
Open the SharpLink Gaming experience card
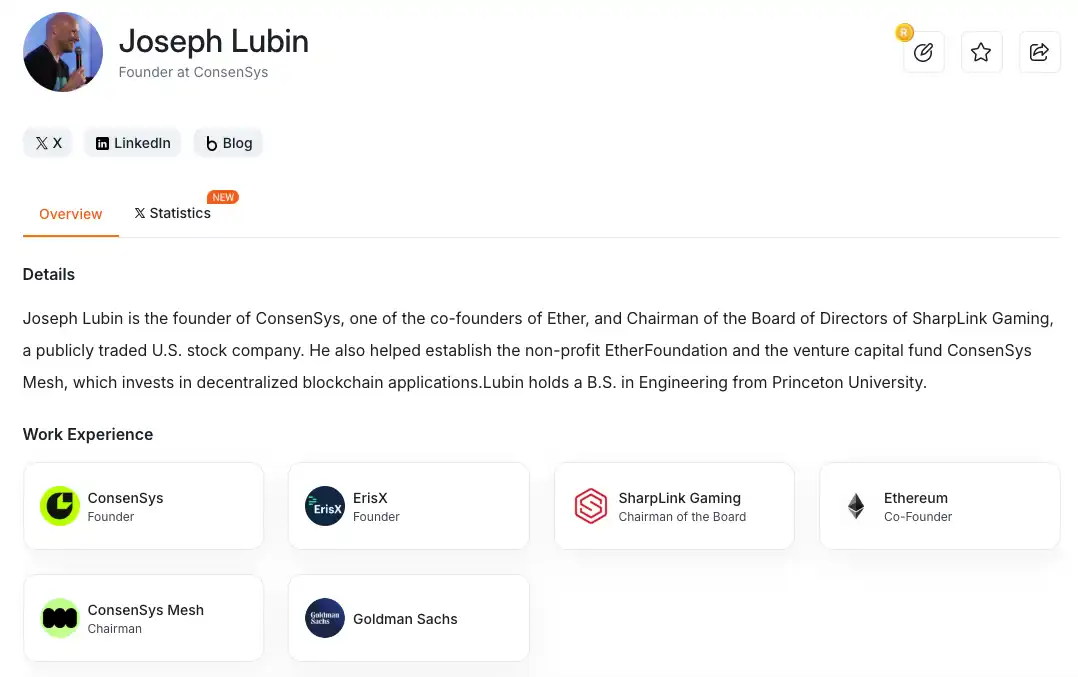[x=673, y=506]
